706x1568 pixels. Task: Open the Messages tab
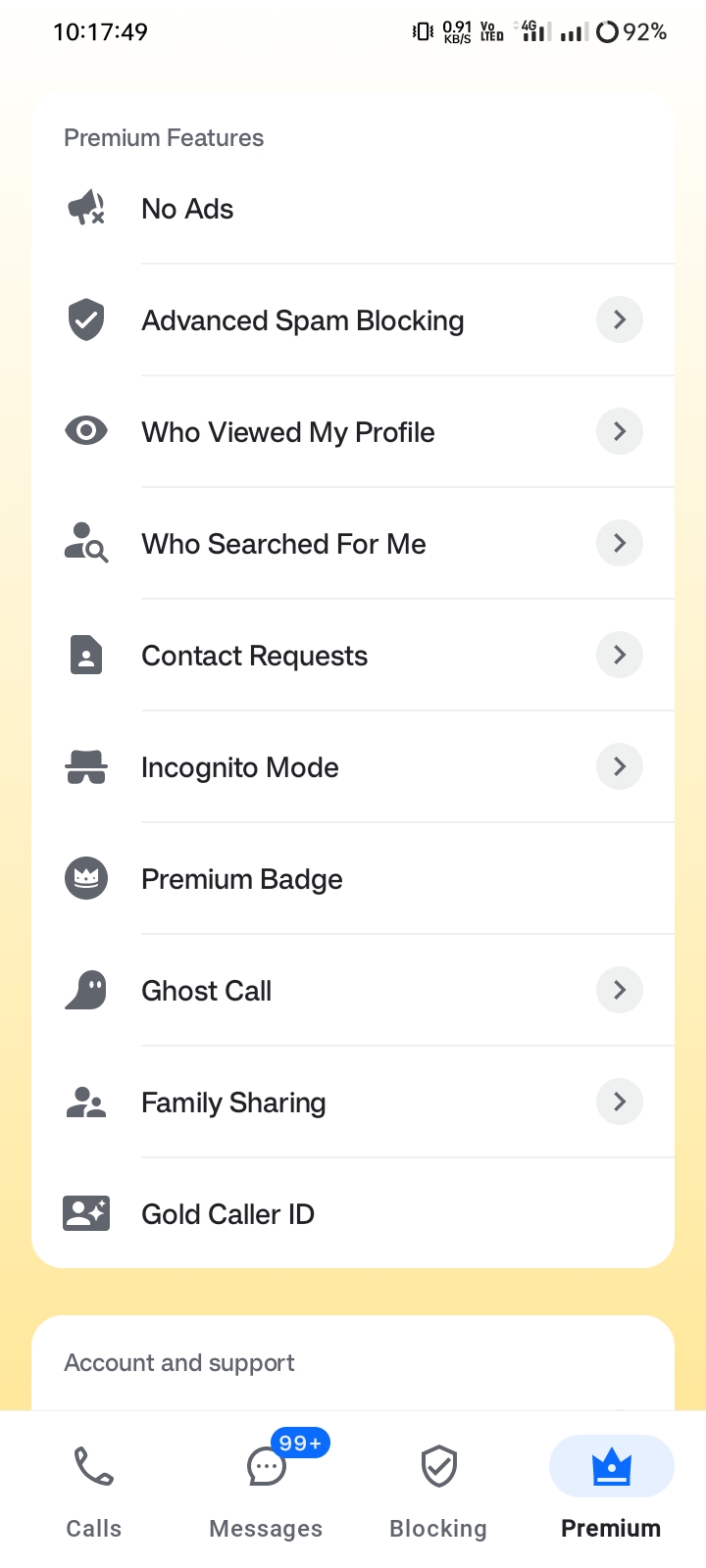coord(266,1490)
